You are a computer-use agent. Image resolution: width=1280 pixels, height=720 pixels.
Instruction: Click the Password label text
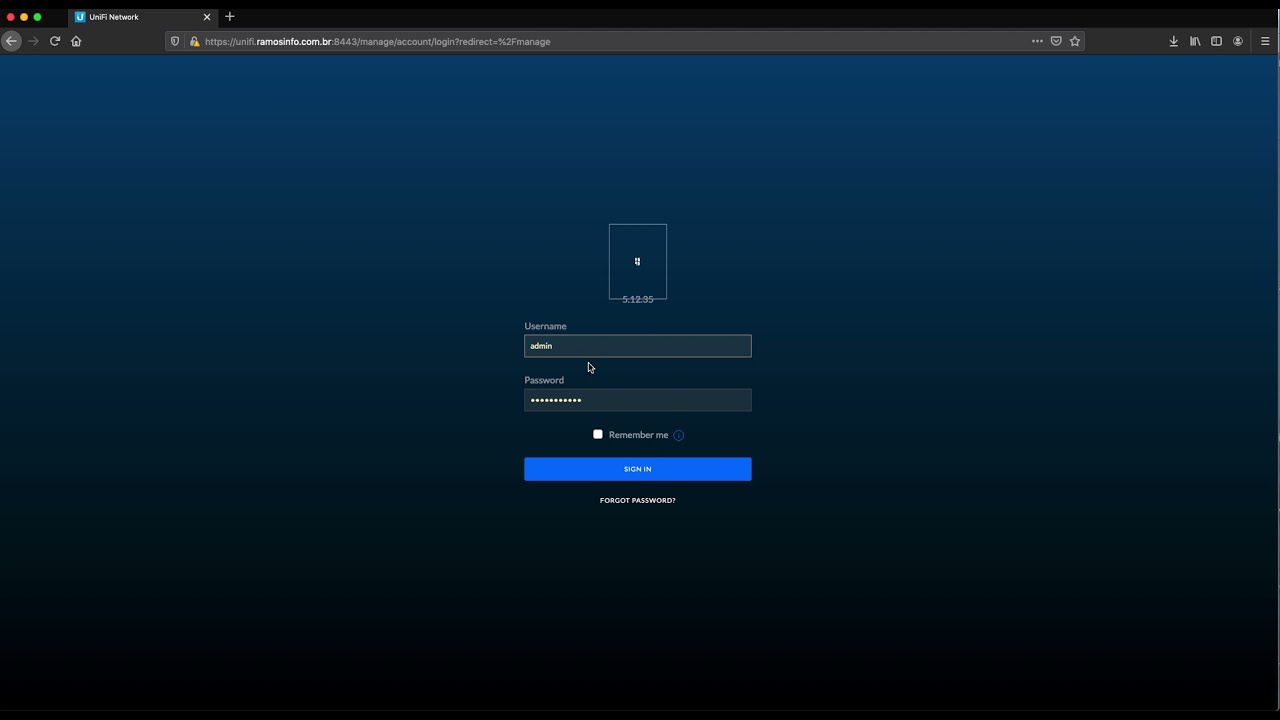point(544,380)
